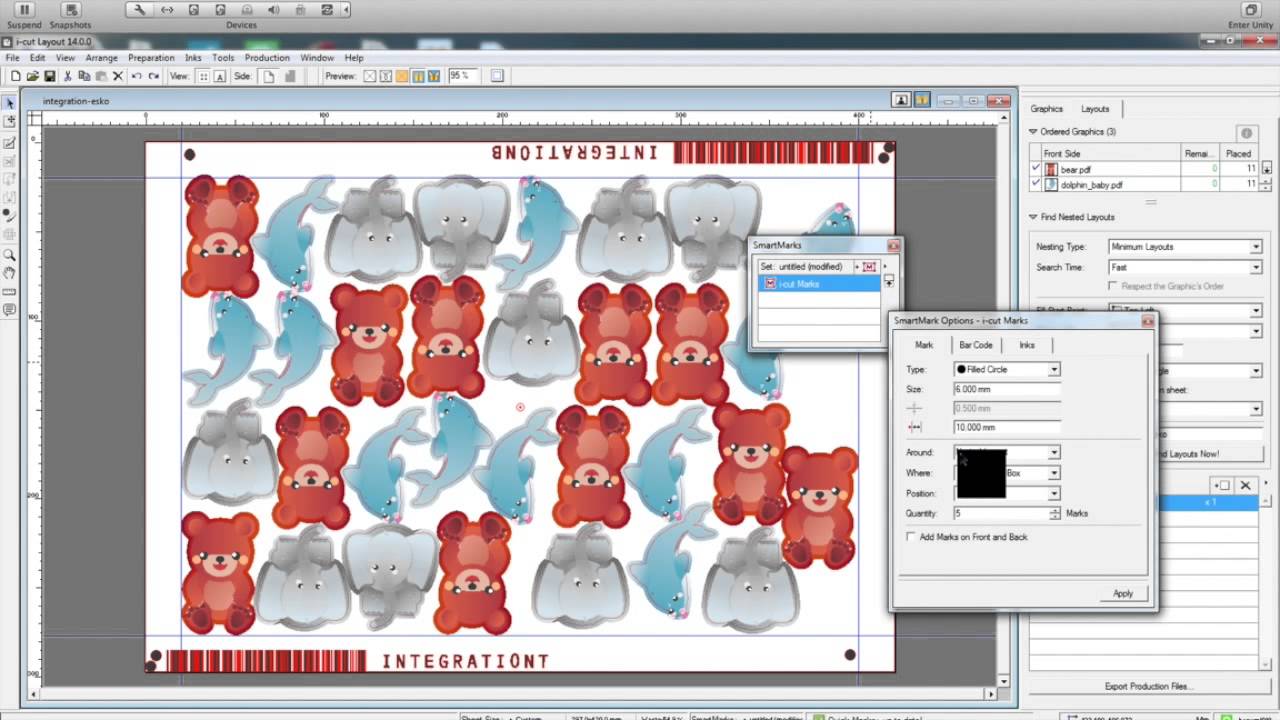
Task: Select front Side page icon
Action: pyautogui.click(x=268, y=76)
